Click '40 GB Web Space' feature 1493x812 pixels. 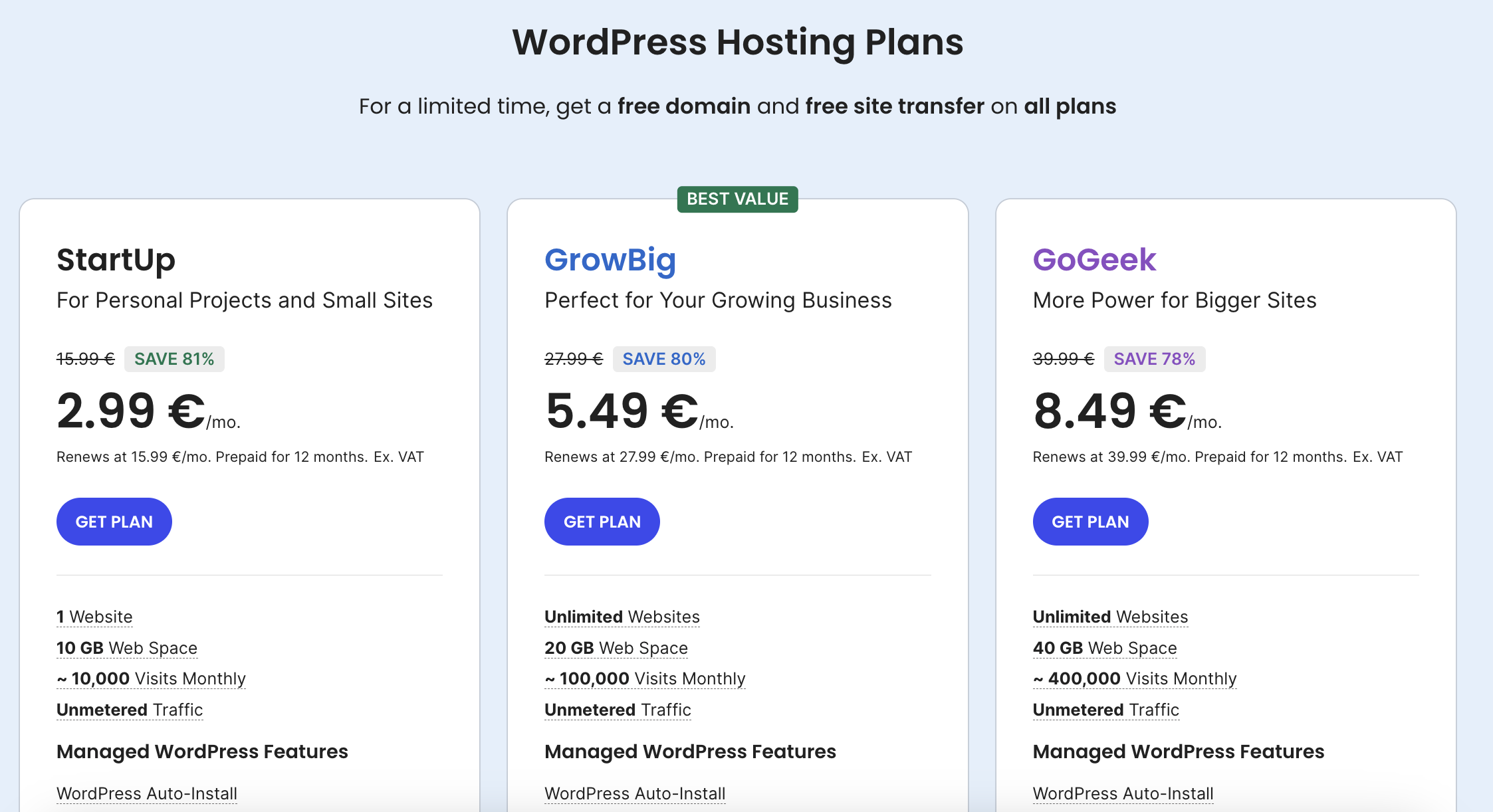pos(1105,648)
